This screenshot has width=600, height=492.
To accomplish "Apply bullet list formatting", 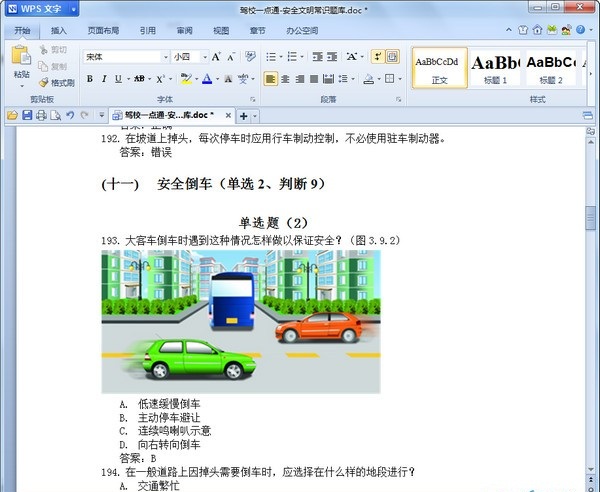I will tap(271, 57).
